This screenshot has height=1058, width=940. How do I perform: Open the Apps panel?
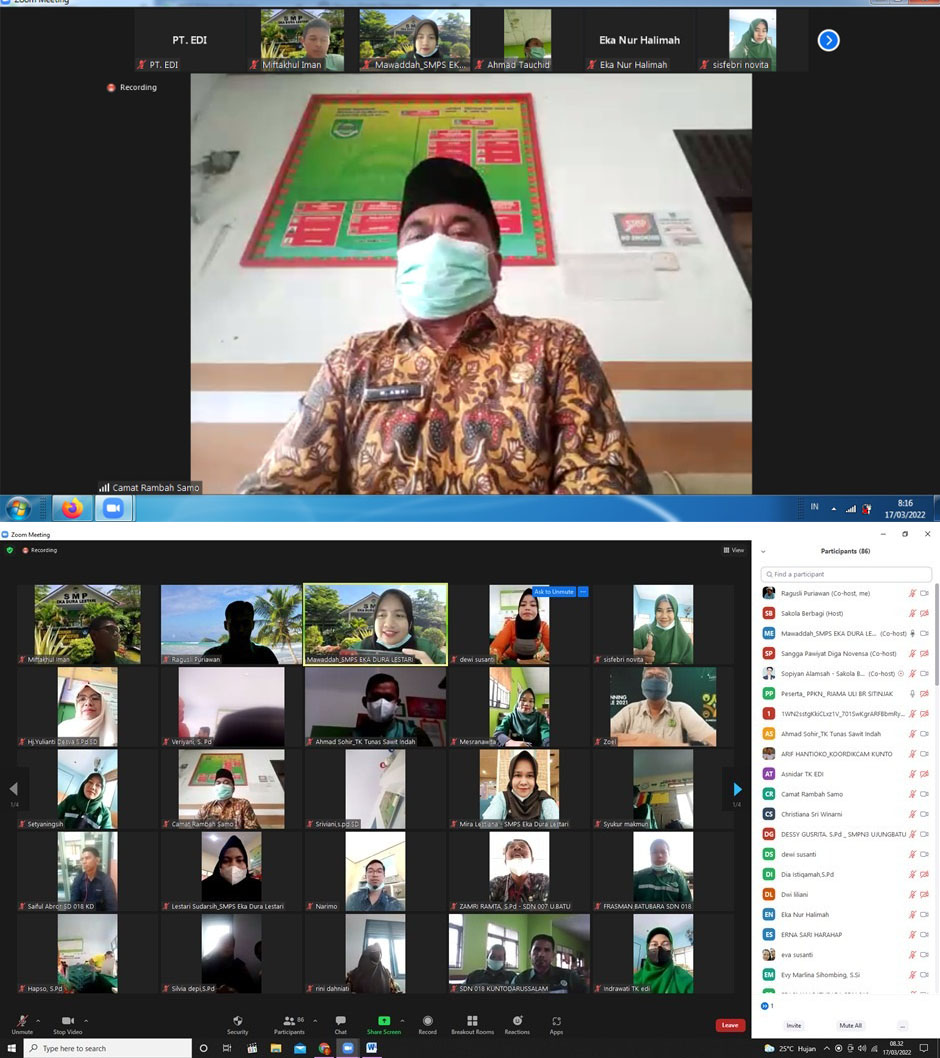tap(556, 1024)
